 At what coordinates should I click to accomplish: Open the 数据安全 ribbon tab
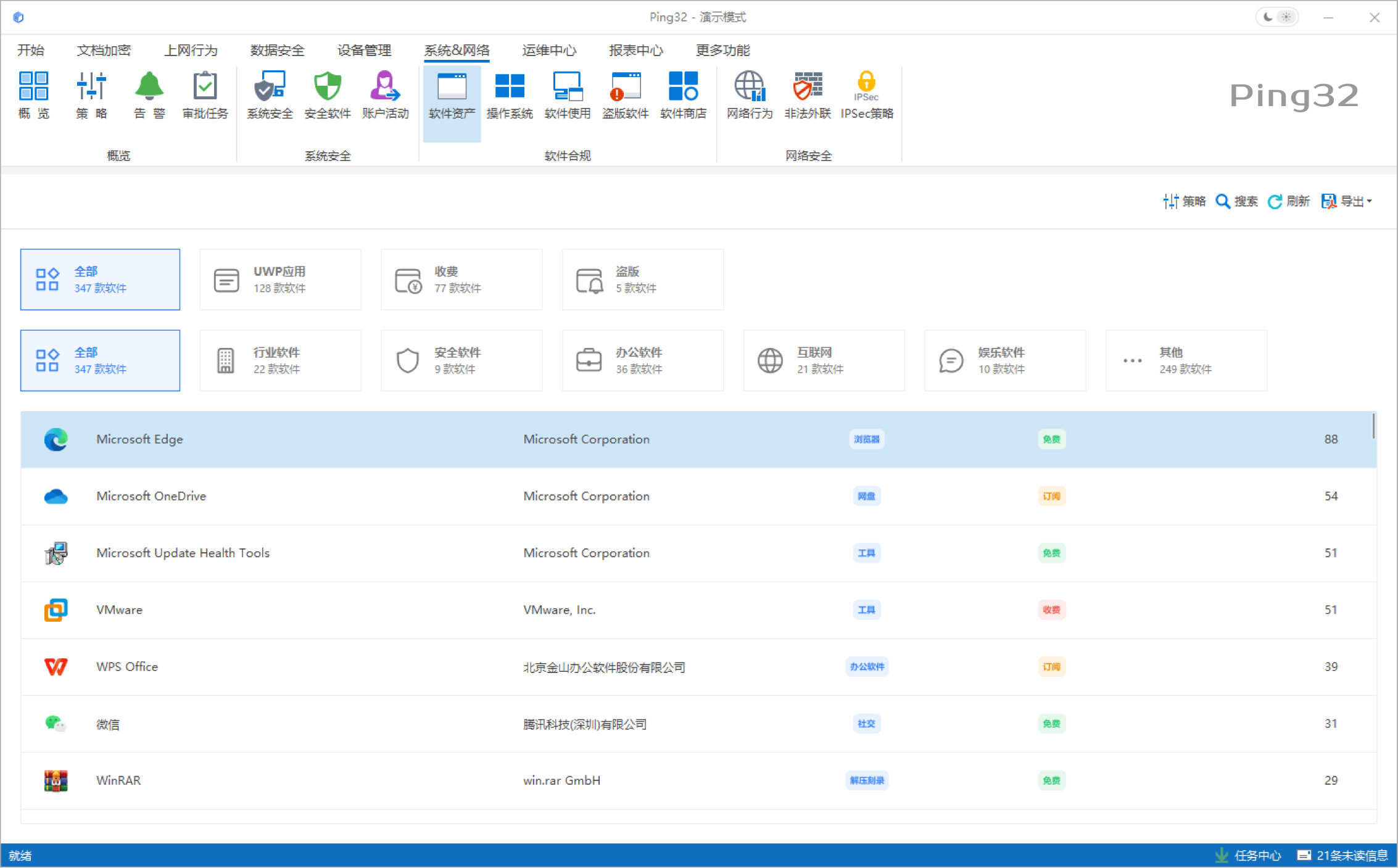[277, 50]
